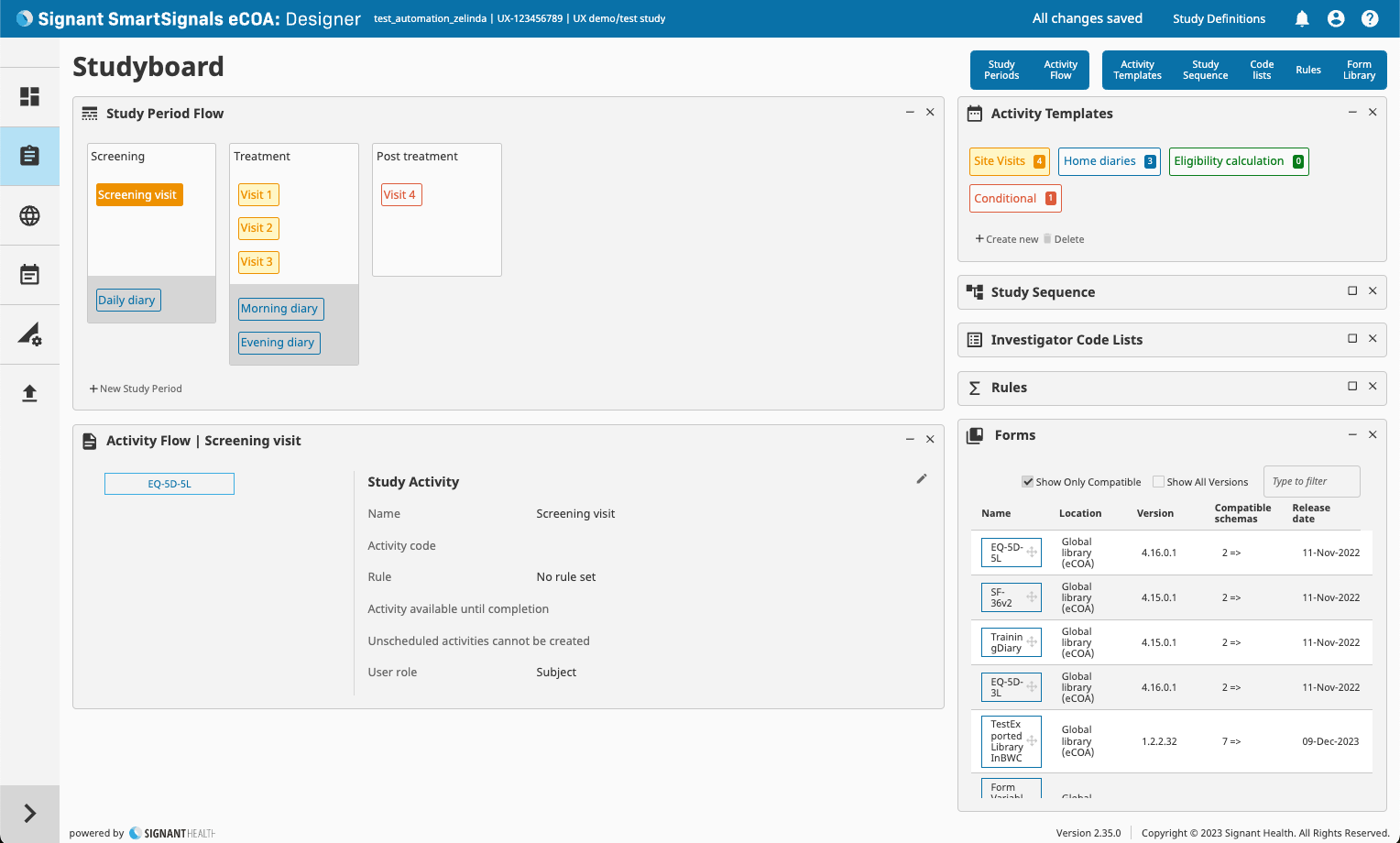This screenshot has height=843, width=1400.
Task: Select the EQ-5D-5L form in Activity Flow
Action: coord(170,484)
